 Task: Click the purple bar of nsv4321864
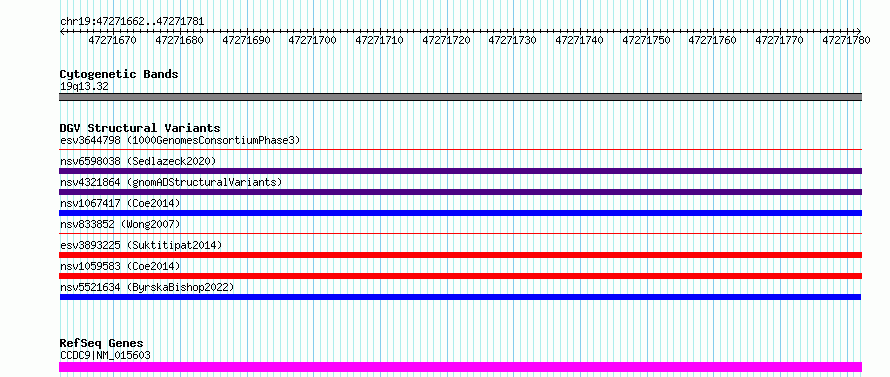[x=460, y=192]
